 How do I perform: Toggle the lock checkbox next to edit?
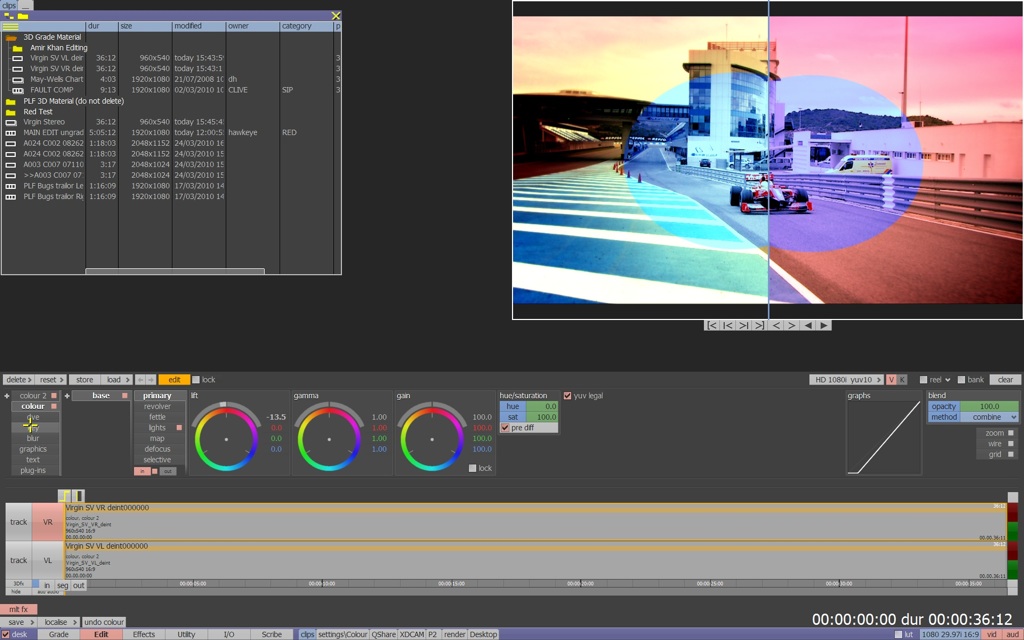[x=196, y=379]
